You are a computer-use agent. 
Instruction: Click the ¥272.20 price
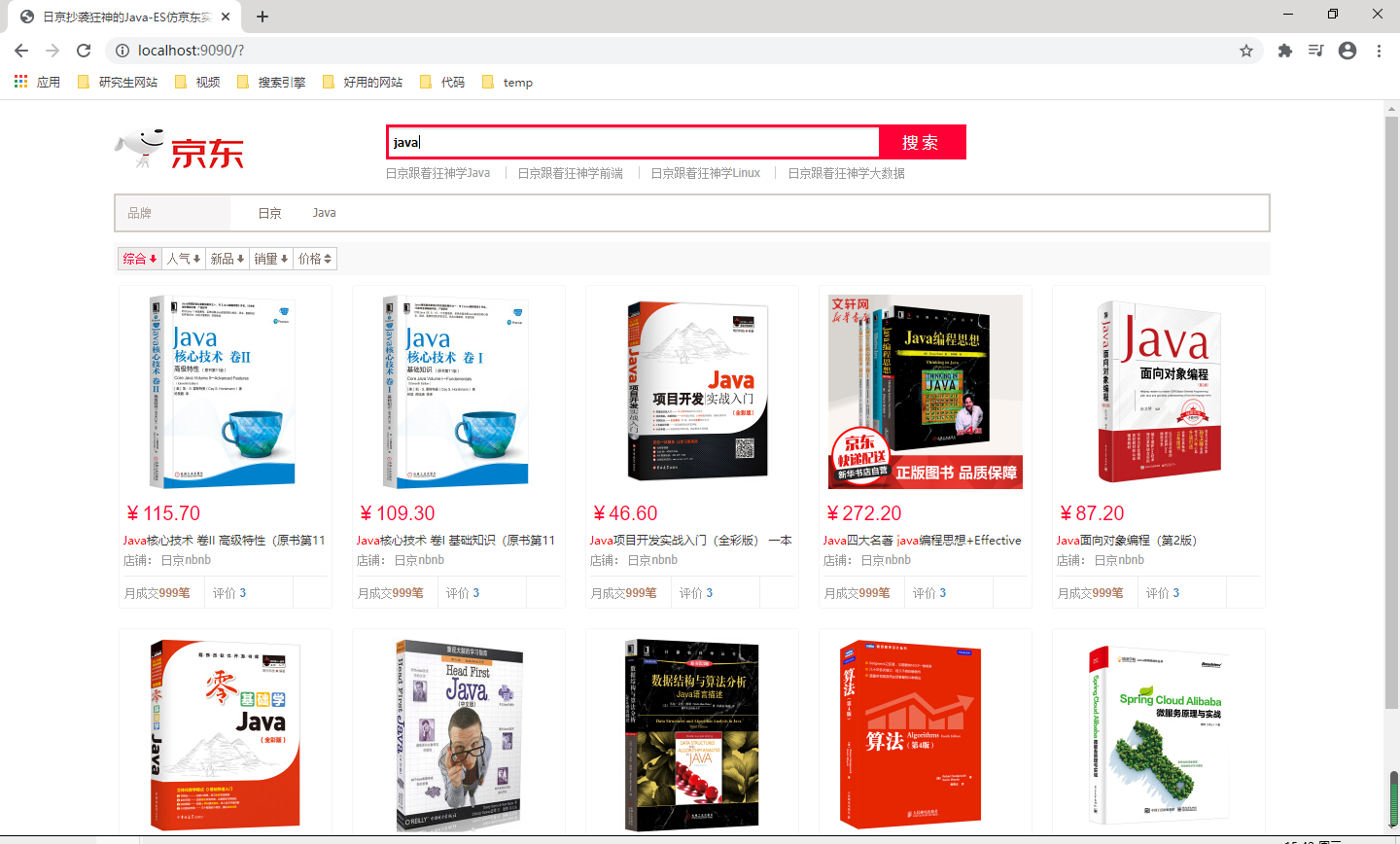pos(864,513)
